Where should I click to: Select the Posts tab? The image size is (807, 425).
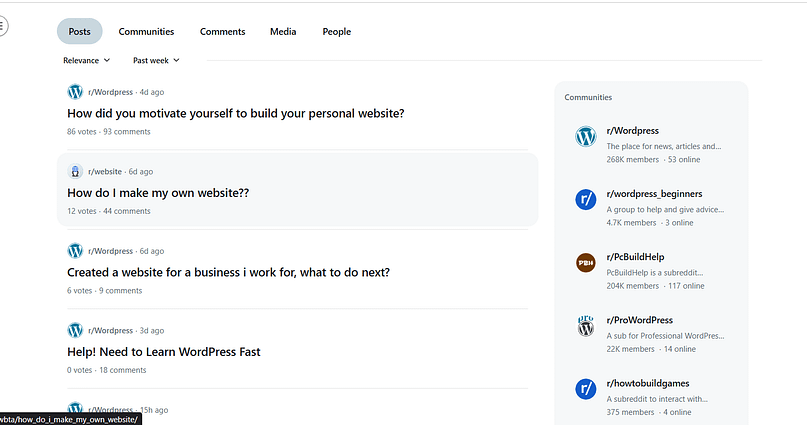click(x=79, y=31)
